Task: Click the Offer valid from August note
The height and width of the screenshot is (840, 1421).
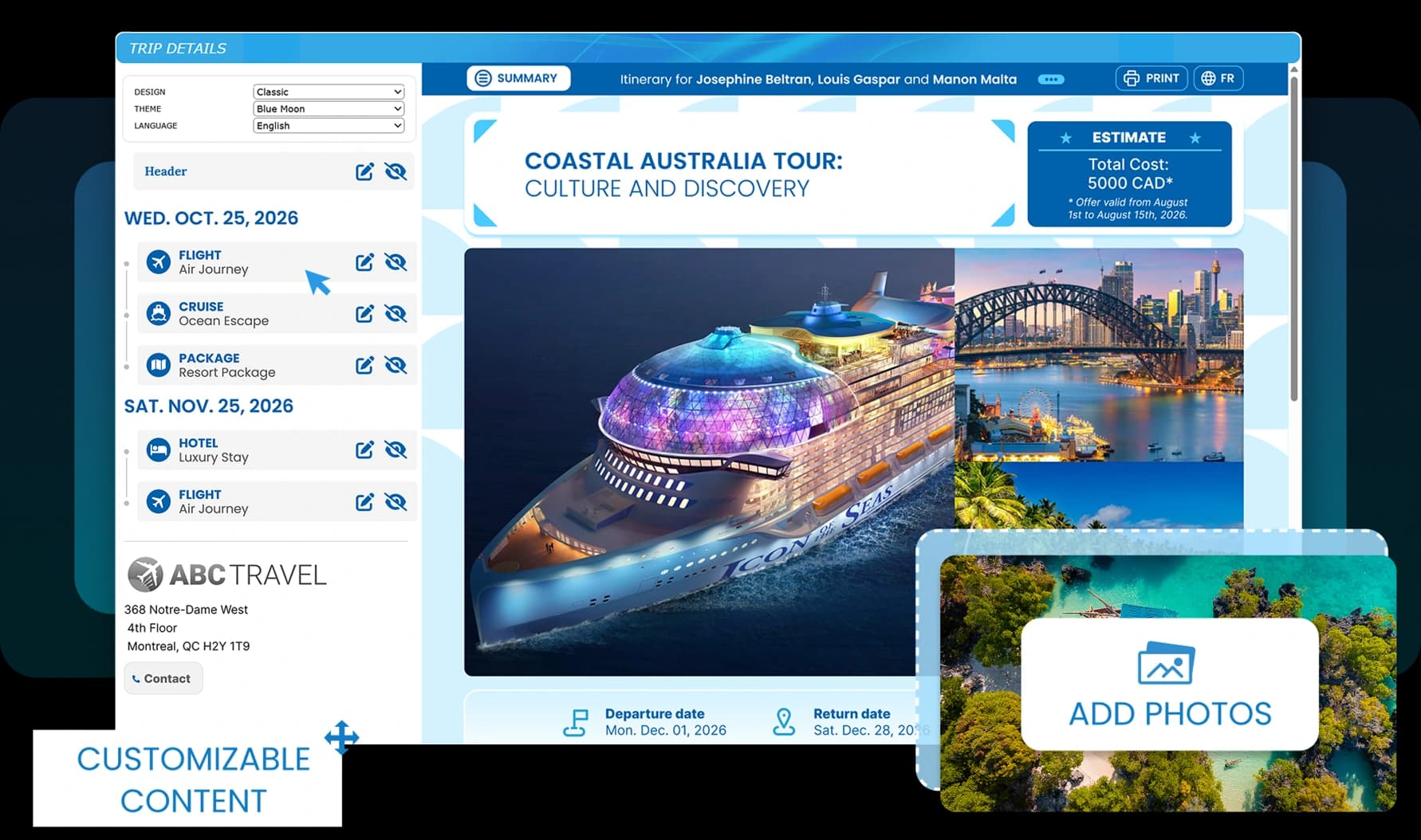Action: pos(1128,208)
